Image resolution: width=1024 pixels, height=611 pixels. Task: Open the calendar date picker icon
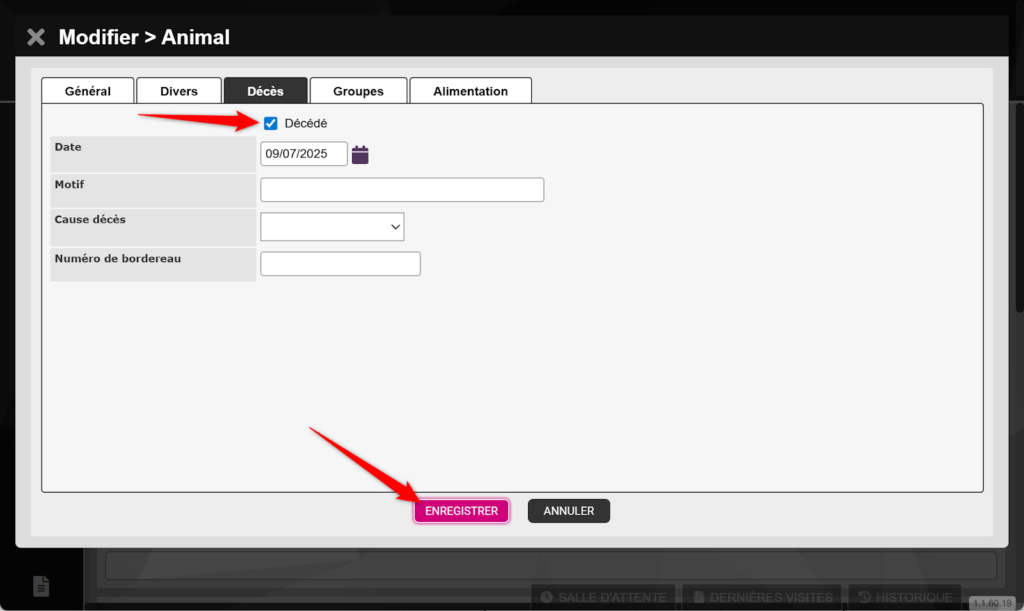click(360, 154)
